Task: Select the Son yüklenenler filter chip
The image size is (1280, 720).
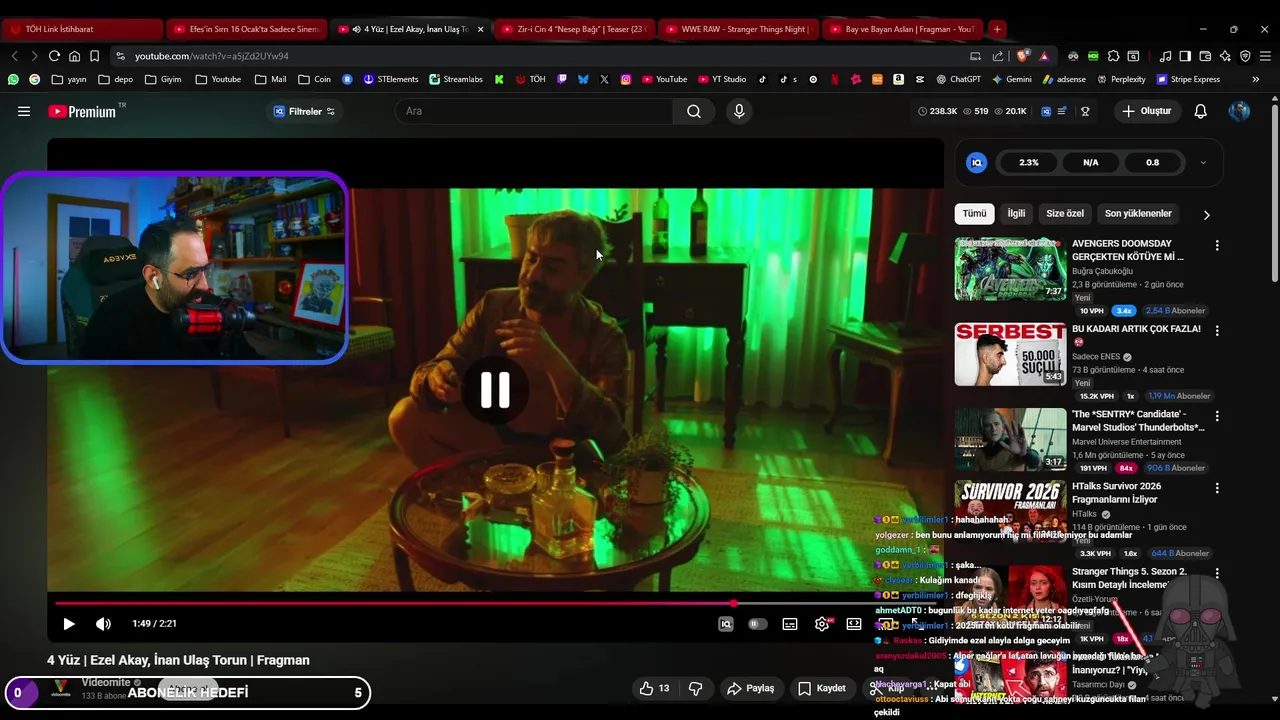Action: pos(1138,213)
